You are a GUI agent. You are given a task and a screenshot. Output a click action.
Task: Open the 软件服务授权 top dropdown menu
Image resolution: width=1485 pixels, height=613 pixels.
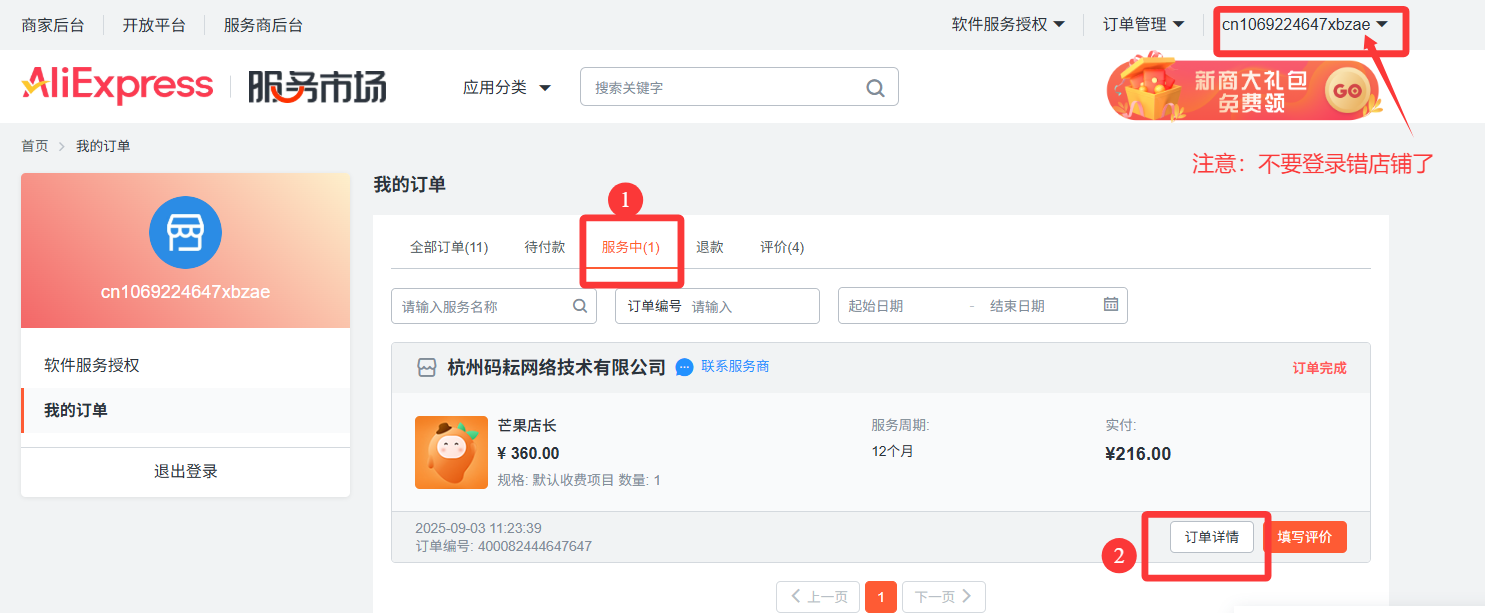pos(1007,25)
